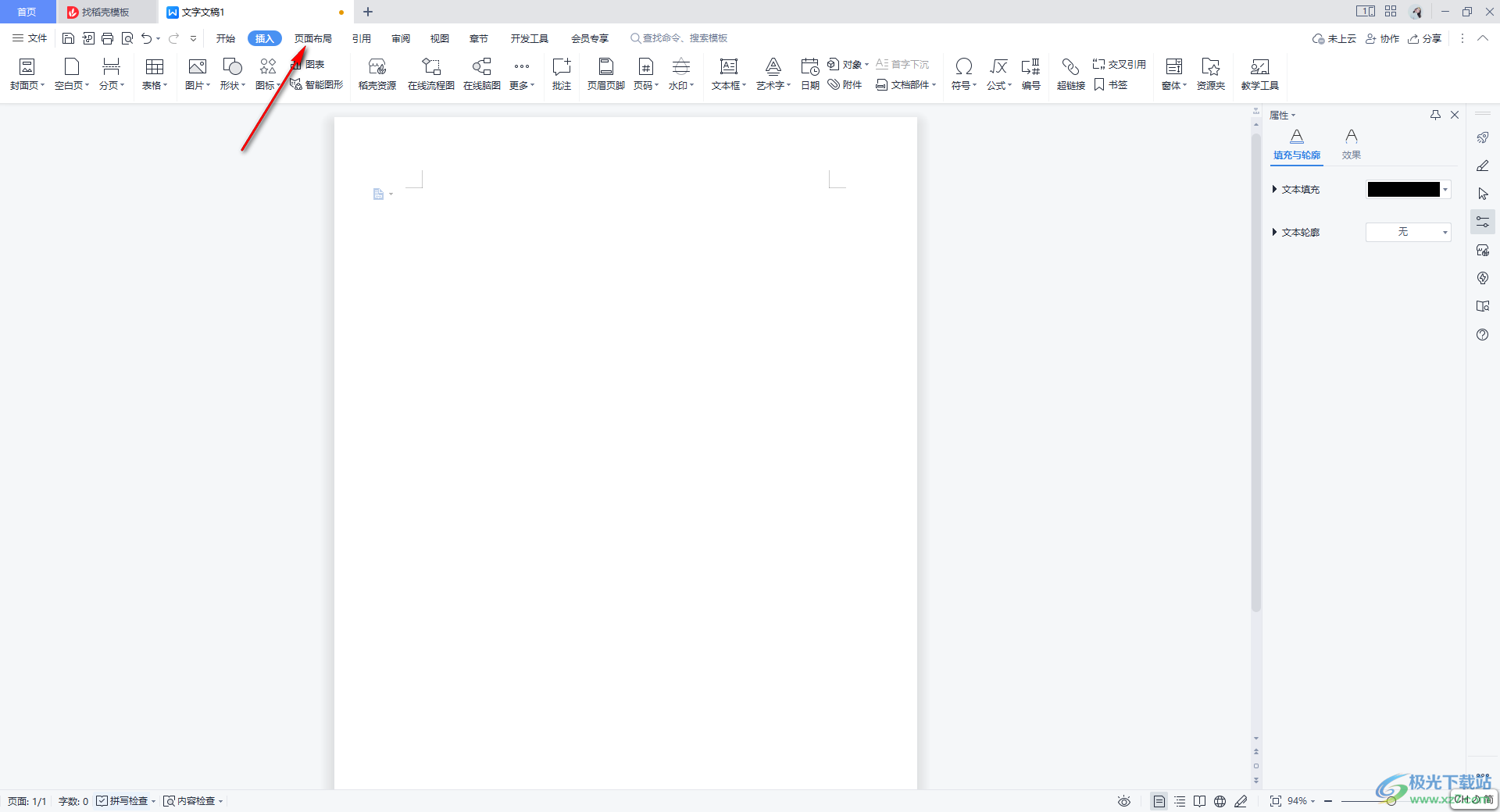Switch to reading layout view in status bar
The width and height of the screenshot is (1500, 812).
[1200, 801]
